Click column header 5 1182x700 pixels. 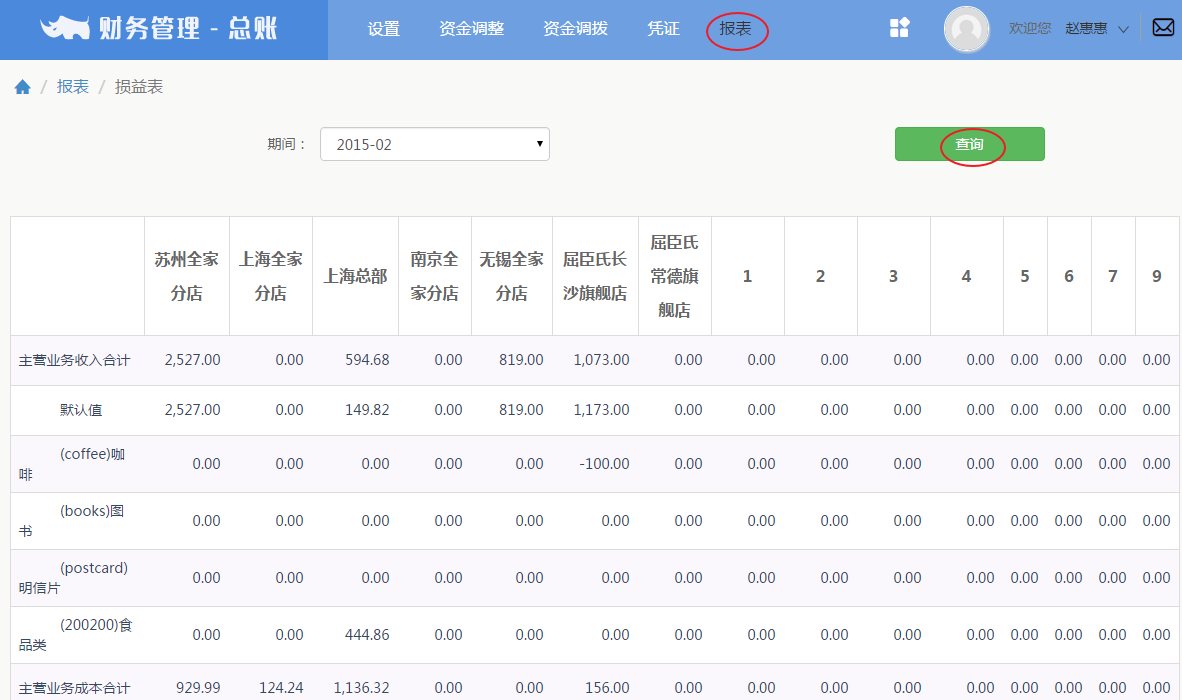pyautogui.click(x=1024, y=277)
